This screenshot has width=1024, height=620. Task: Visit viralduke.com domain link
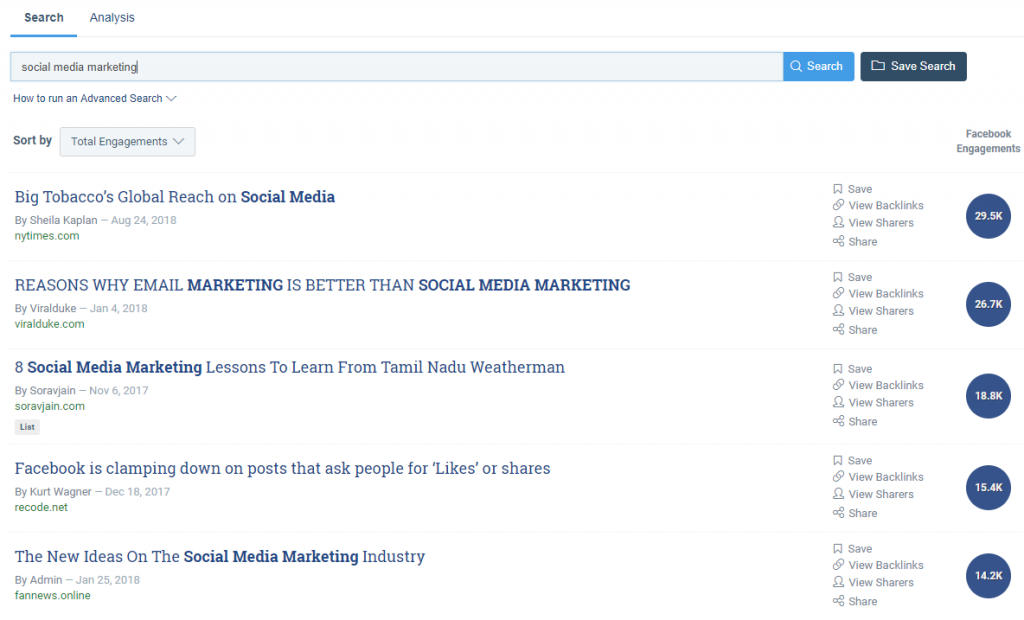(x=50, y=324)
